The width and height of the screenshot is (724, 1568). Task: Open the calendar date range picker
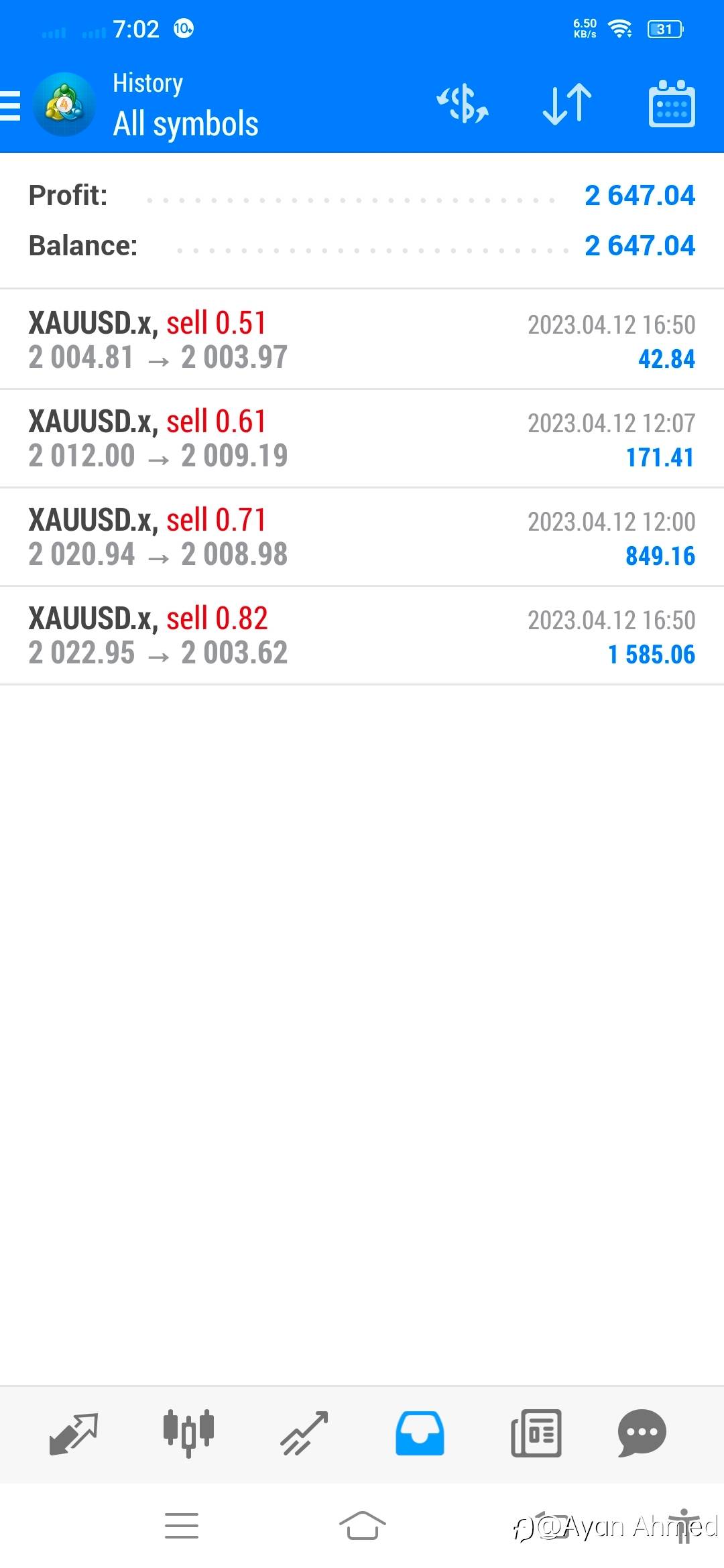click(672, 105)
